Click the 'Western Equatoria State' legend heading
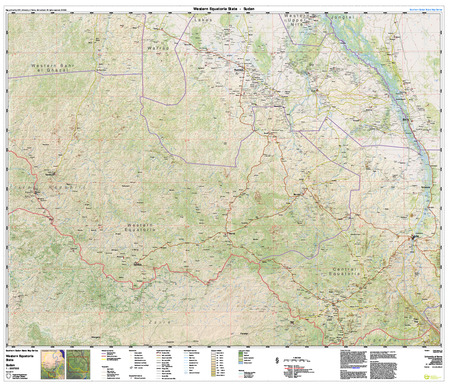 pos(20,357)
